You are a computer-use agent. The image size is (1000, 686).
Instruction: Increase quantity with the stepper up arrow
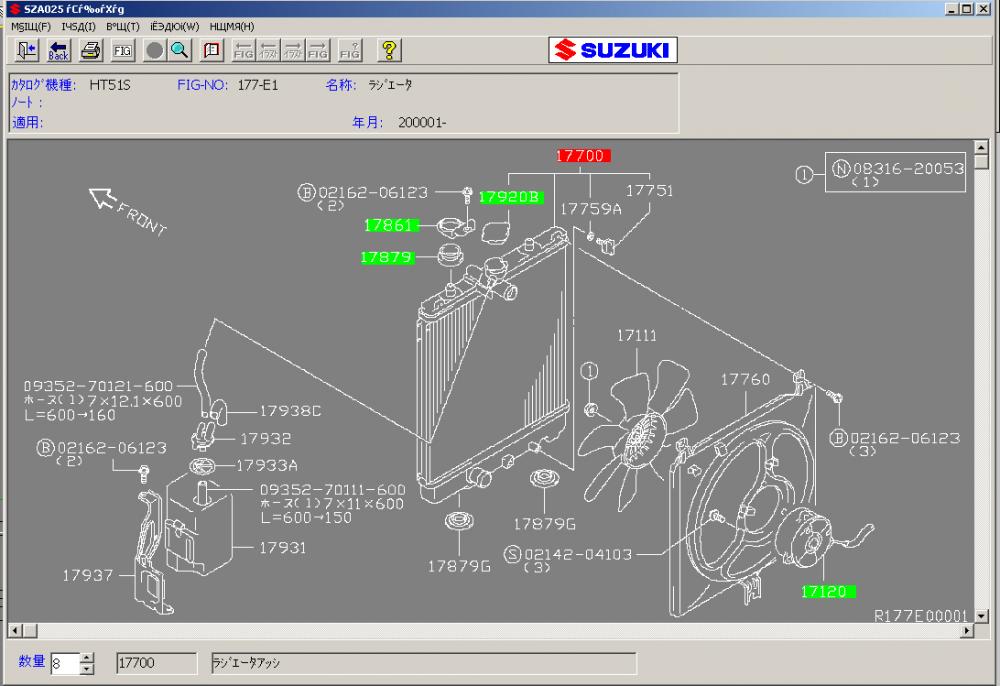(x=87, y=657)
